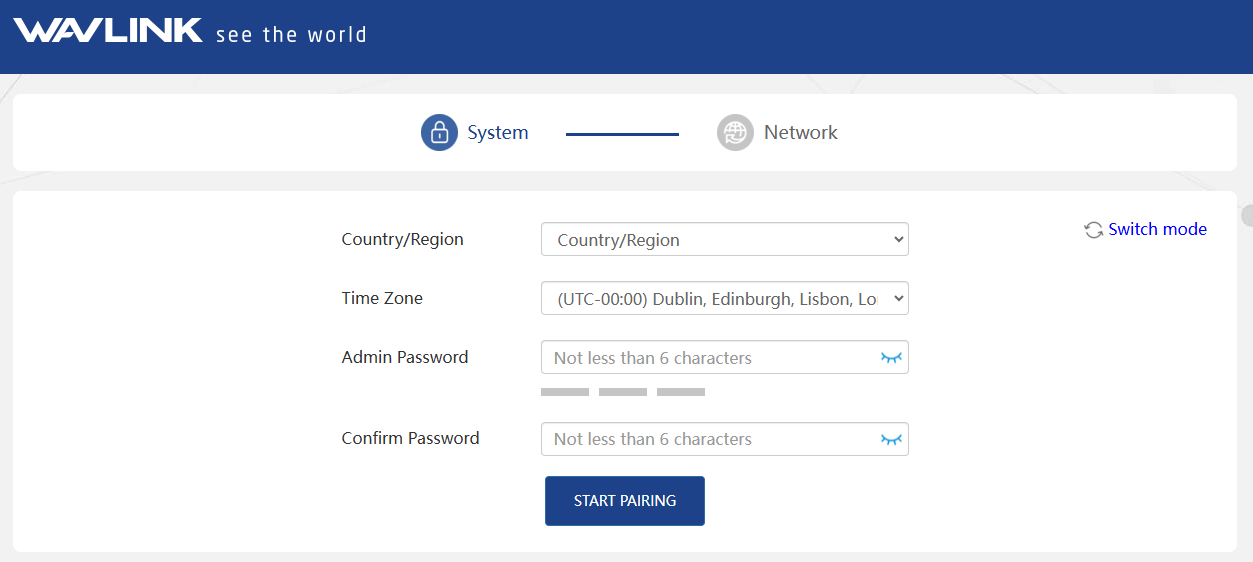Click the step progress line between System and Network

[x=622, y=134]
